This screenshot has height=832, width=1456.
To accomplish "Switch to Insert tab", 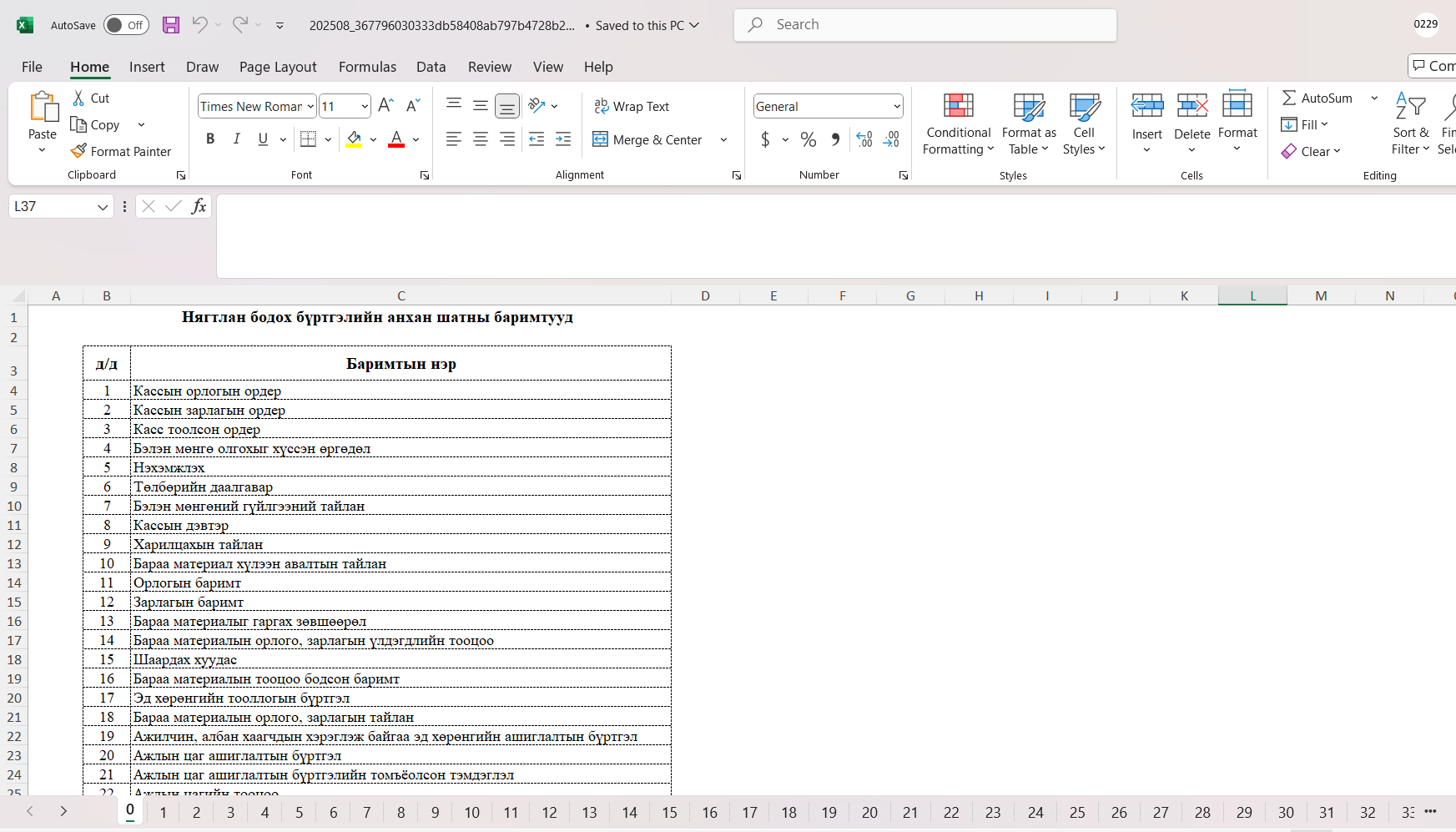I will tap(147, 67).
